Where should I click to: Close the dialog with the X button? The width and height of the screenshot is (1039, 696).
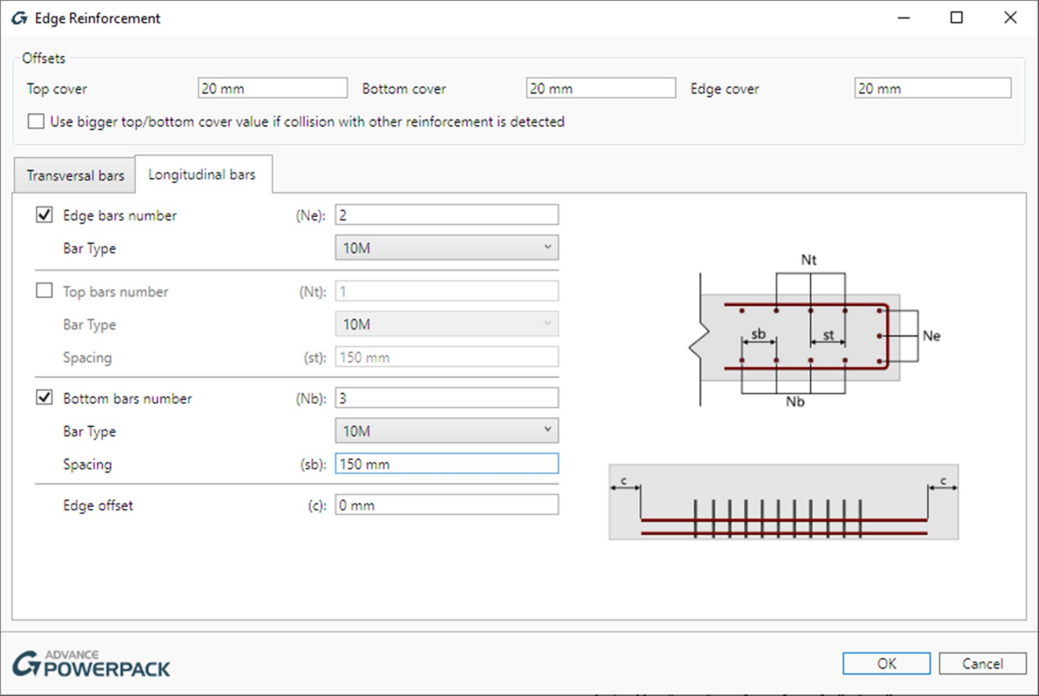[1010, 18]
